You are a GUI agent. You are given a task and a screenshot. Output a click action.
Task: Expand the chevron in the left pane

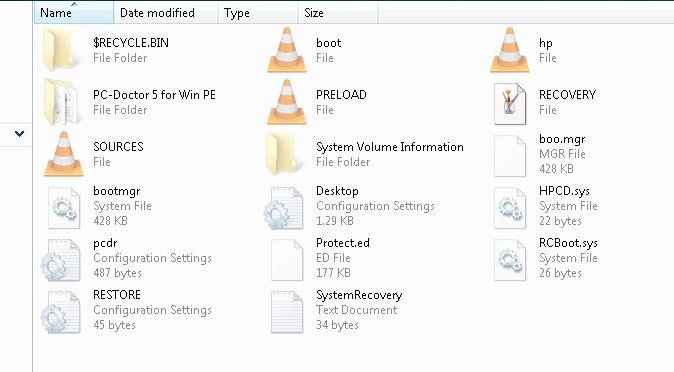19,134
